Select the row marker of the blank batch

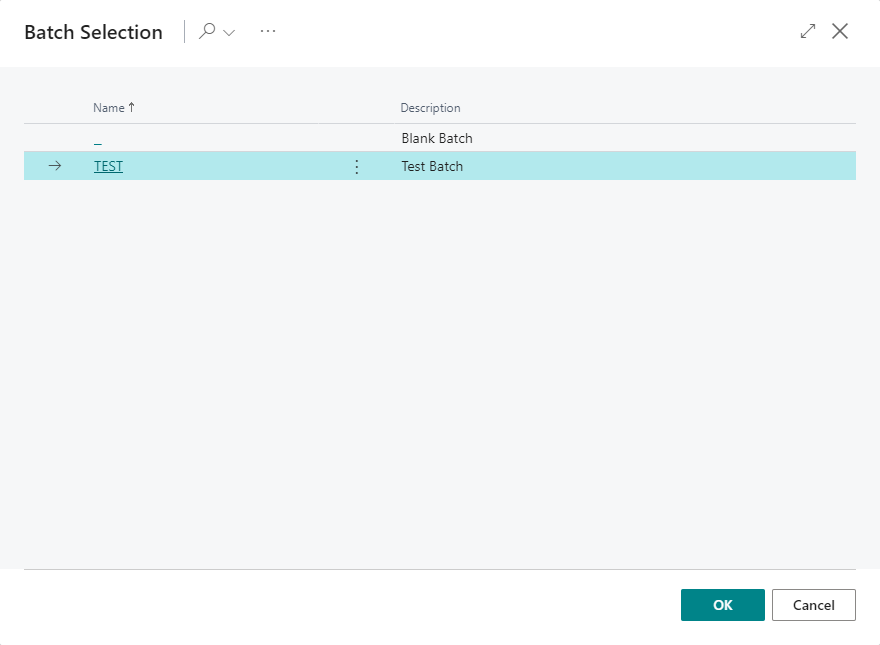tap(55, 139)
